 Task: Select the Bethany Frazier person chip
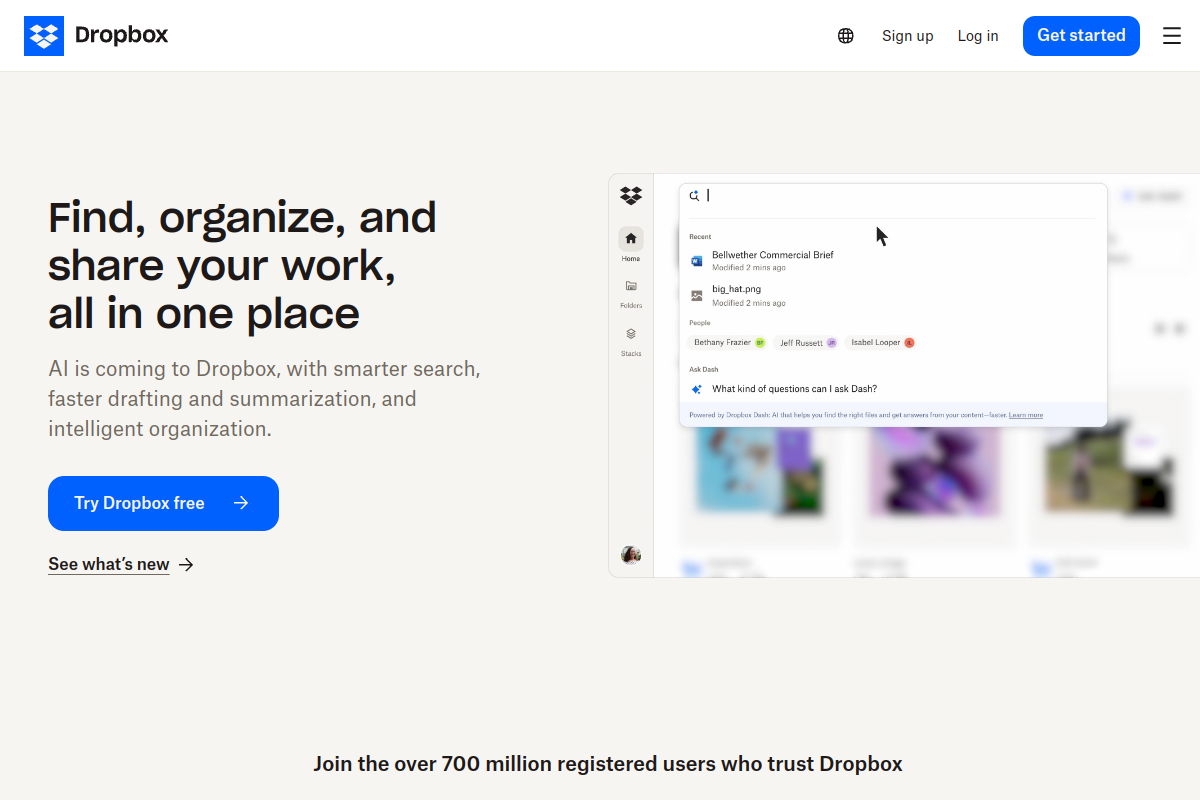729,342
